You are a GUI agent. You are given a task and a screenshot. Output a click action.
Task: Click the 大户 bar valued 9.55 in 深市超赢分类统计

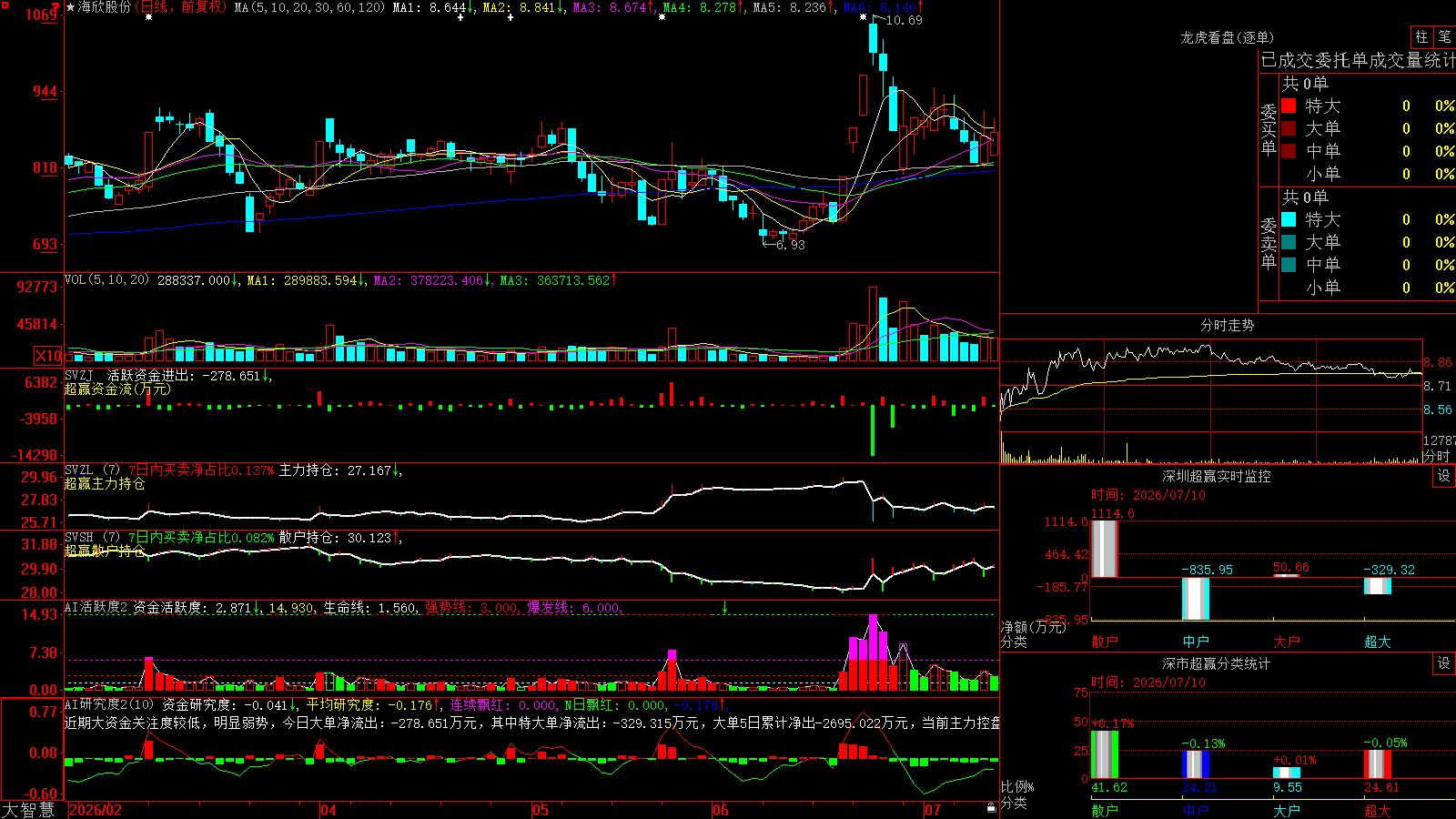tap(1286, 773)
